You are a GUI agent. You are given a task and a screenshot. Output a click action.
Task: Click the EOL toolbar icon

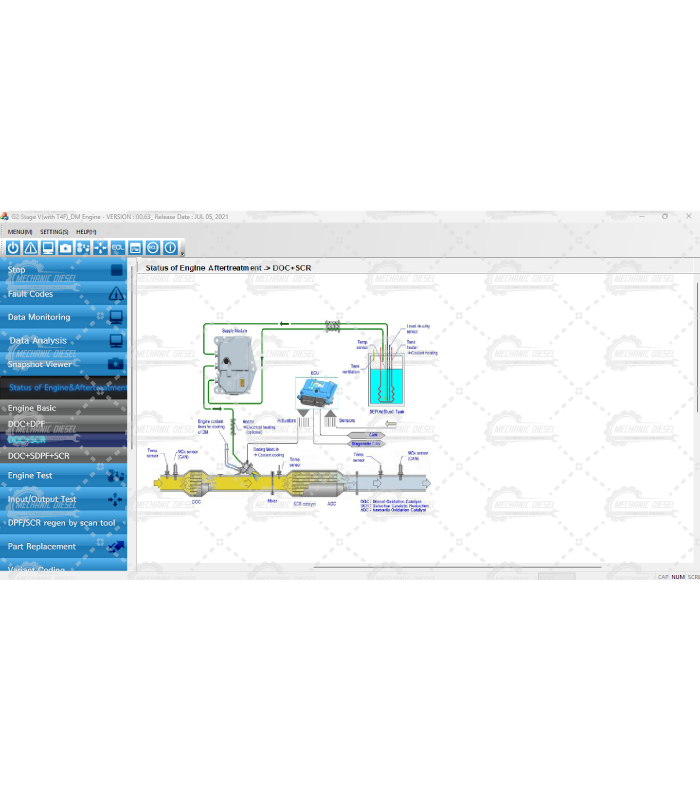[117, 248]
